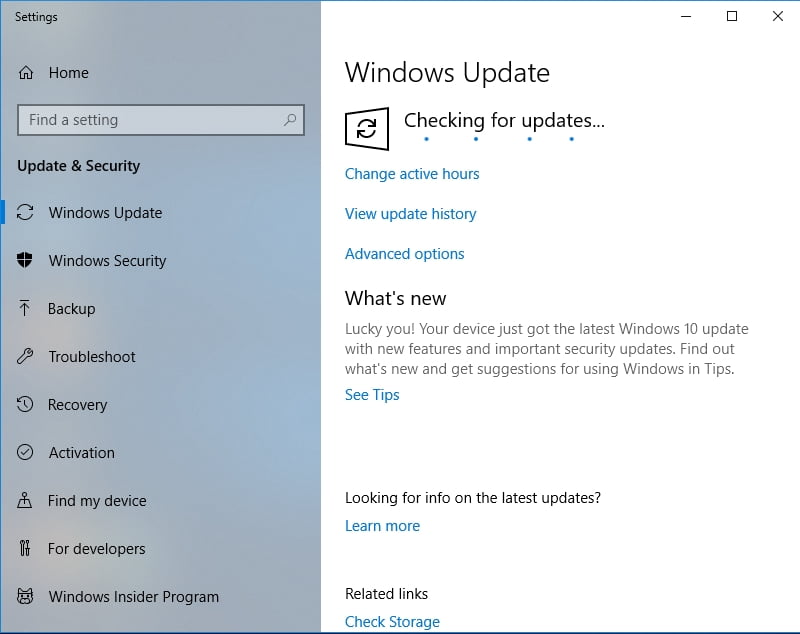Click the Find my device person icon
The image size is (800, 634).
[24, 500]
